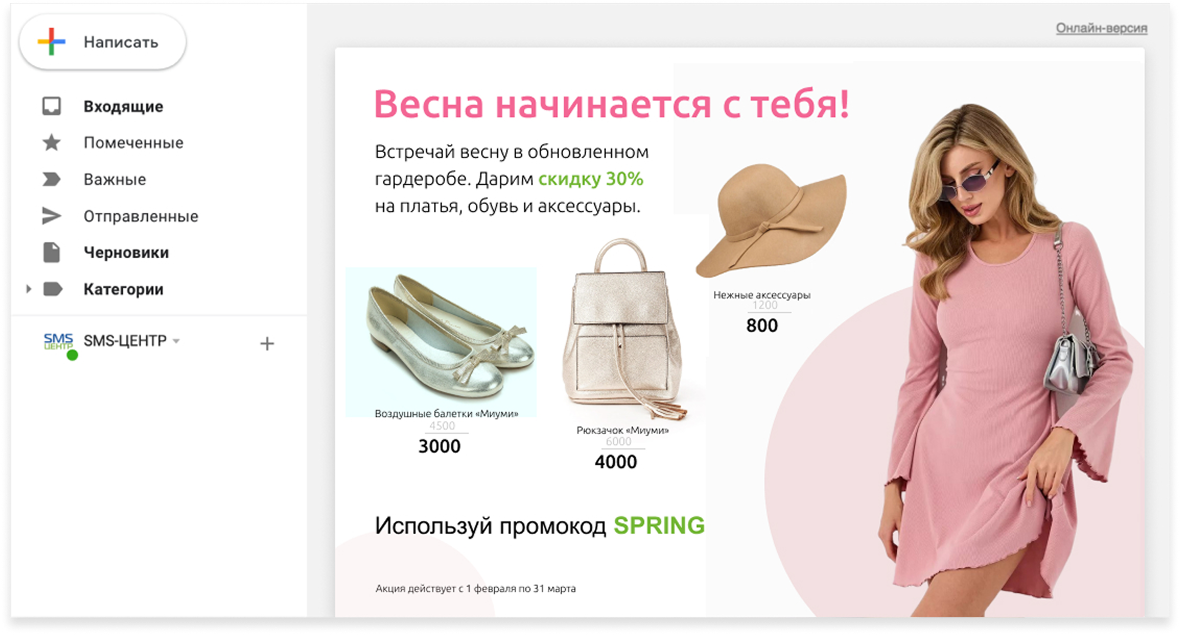Click the SMS-ЦЕНТР account logo icon
This screenshot has height=635, width=1180.
(59, 342)
